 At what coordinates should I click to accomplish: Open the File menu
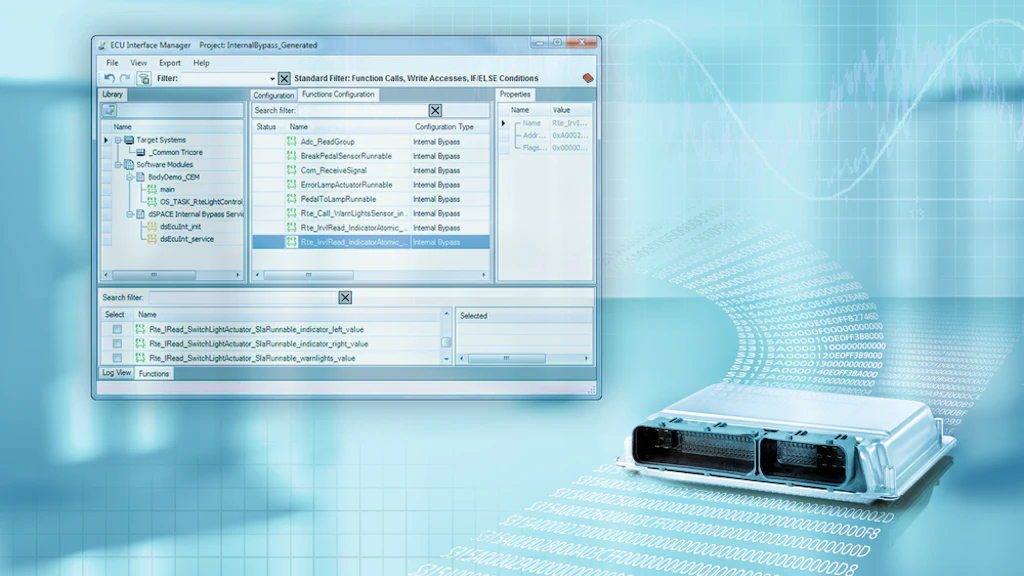[112, 63]
